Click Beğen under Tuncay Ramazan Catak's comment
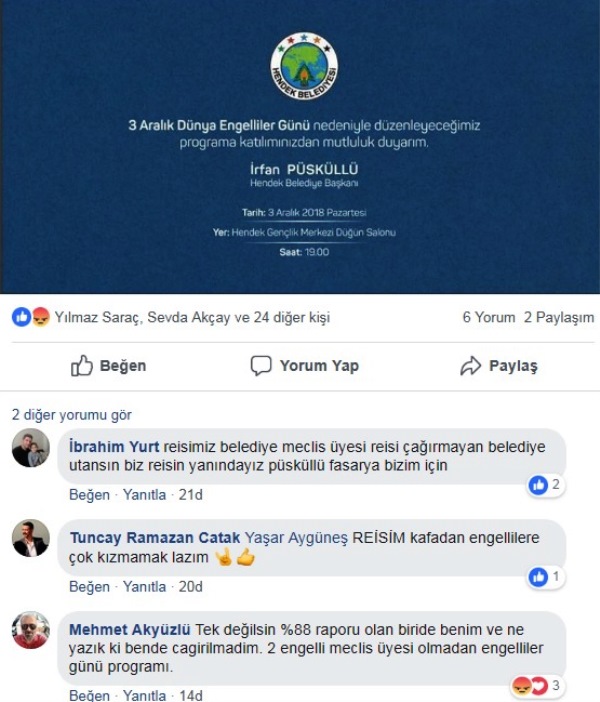The width and height of the screenshot is (600, 702). point(89,586)
